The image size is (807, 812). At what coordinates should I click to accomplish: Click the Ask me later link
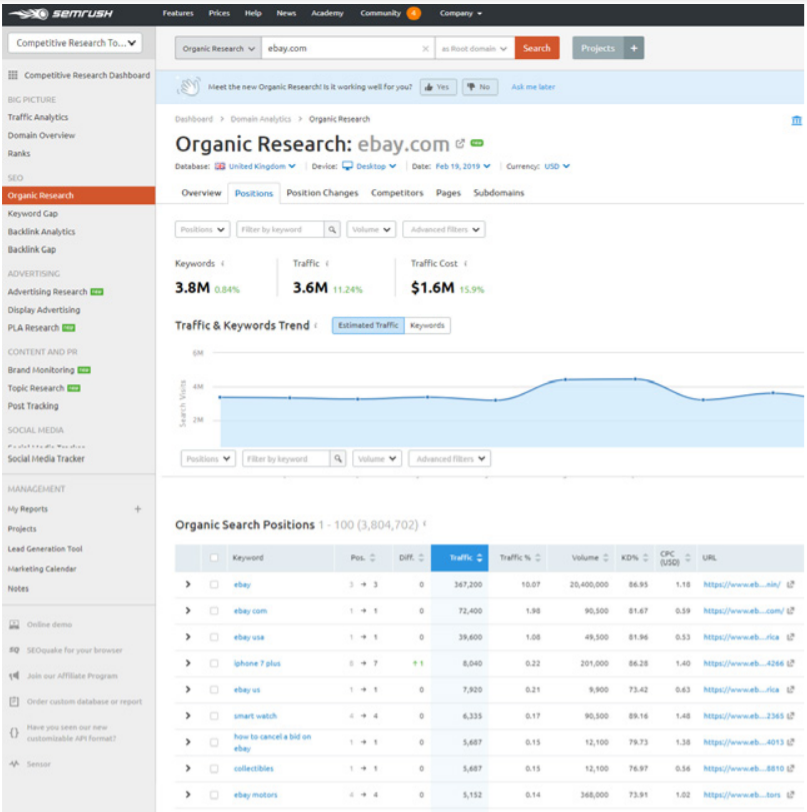click(x=533, y=87)
